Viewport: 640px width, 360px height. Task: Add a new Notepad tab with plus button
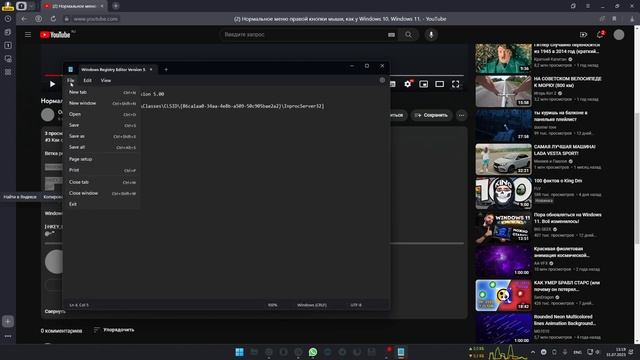(166, 69)
